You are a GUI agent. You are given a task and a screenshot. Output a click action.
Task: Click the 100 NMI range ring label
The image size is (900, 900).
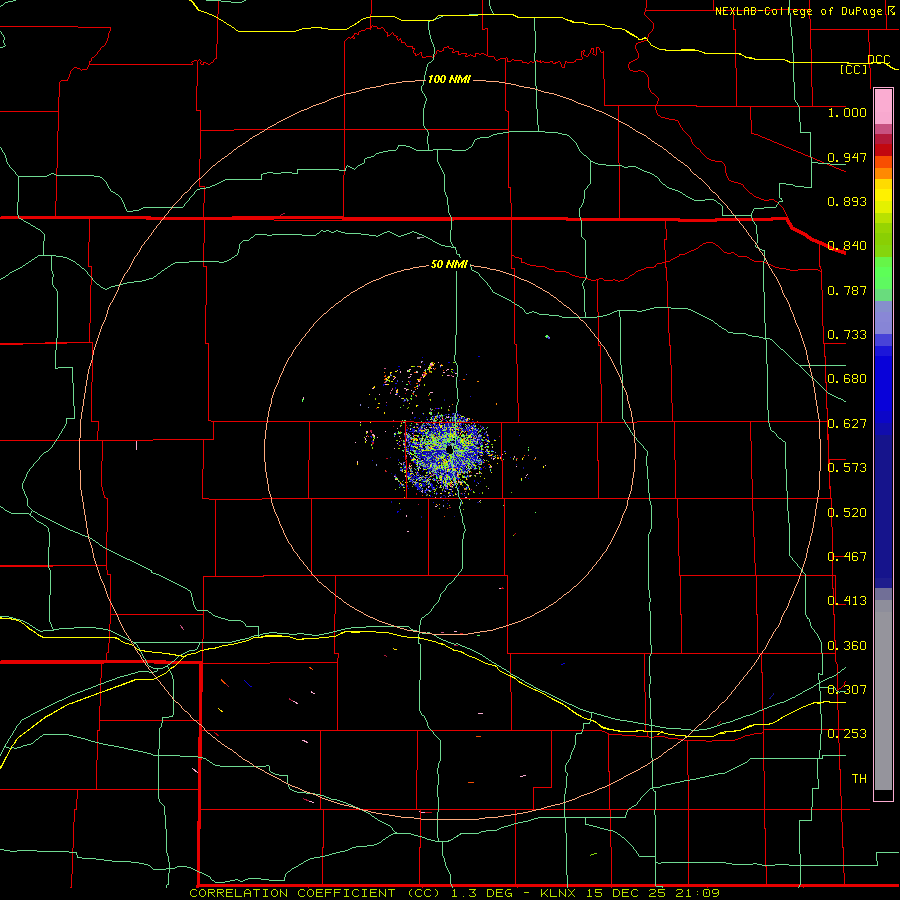tap(449, 79)
